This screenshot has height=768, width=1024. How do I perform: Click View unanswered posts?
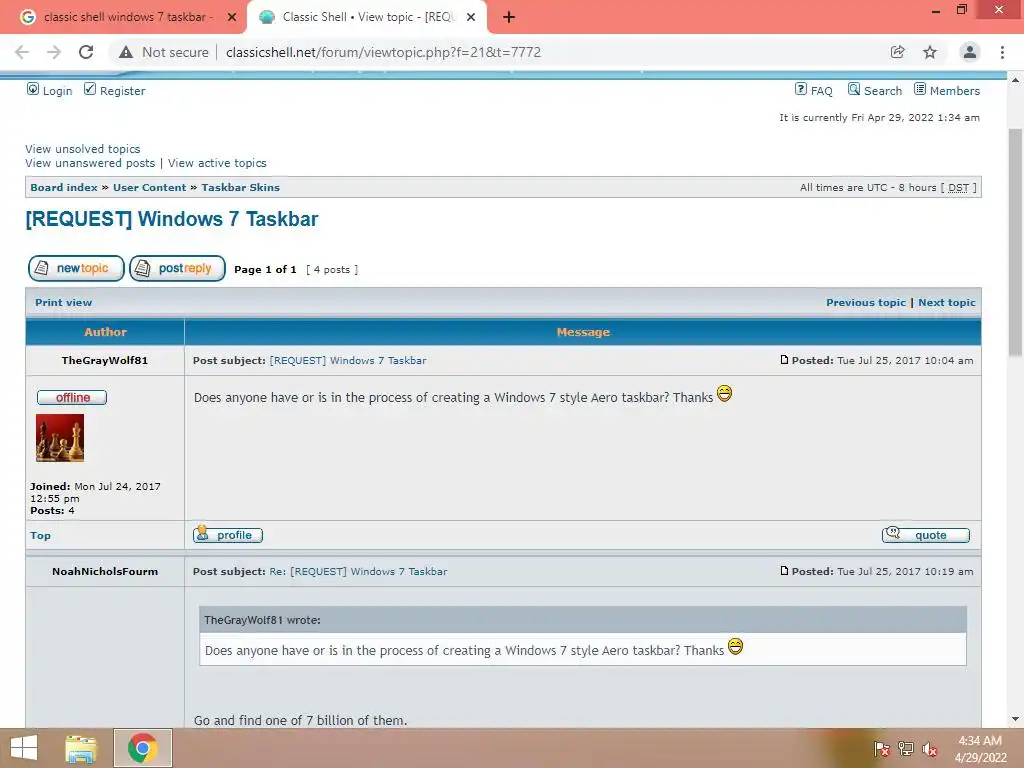point(90,163)
